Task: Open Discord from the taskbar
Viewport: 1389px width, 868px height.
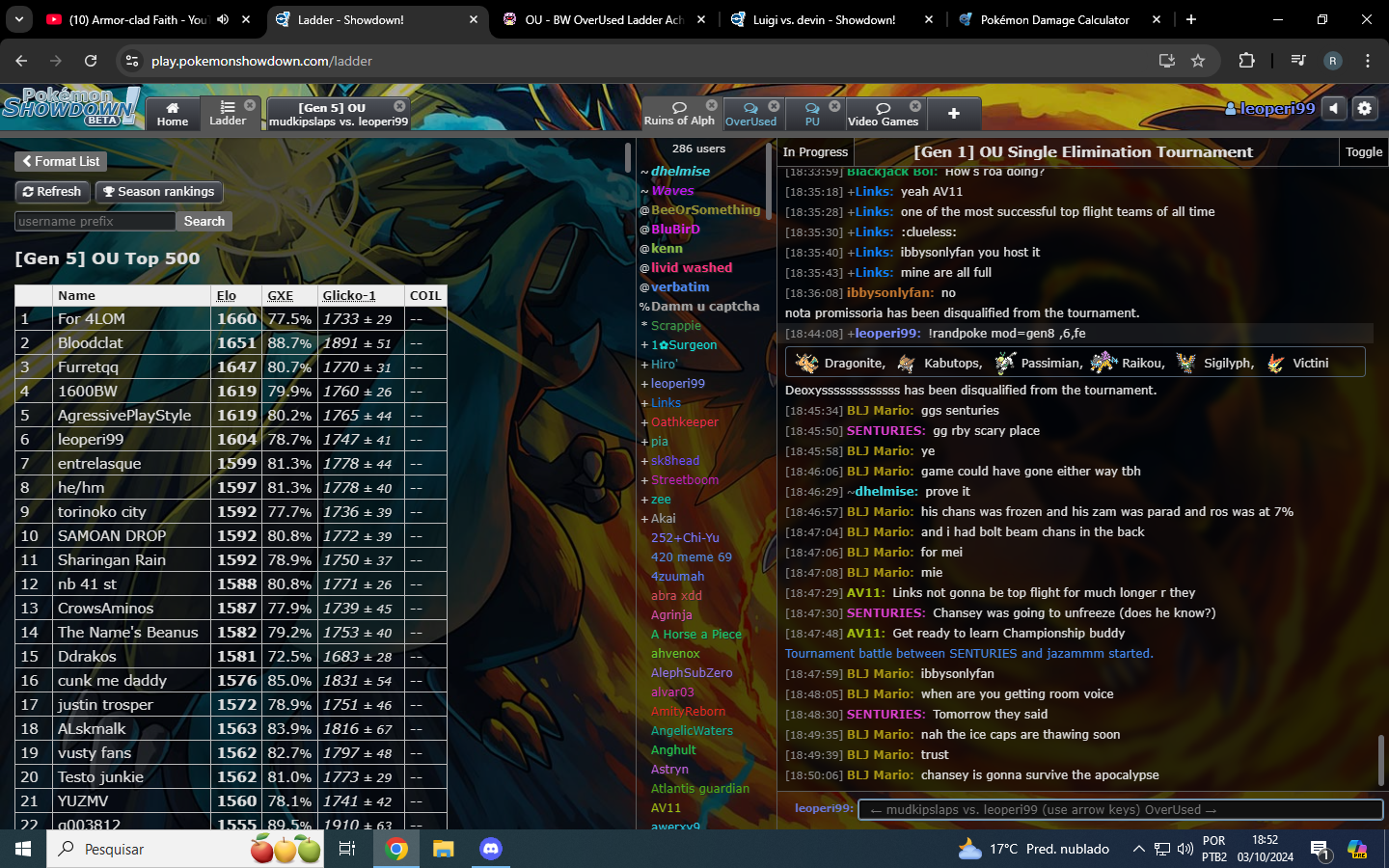Action: coord(491,849)
